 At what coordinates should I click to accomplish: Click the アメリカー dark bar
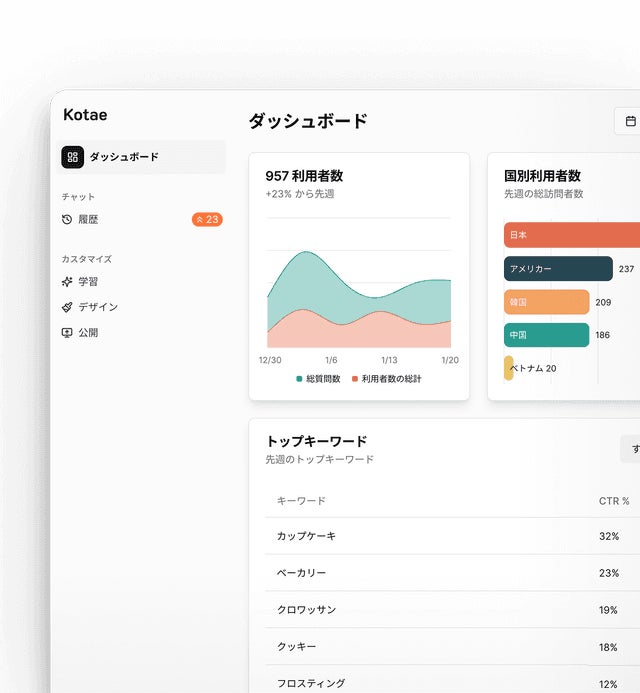pyautogui.click(x=558, y=269)
